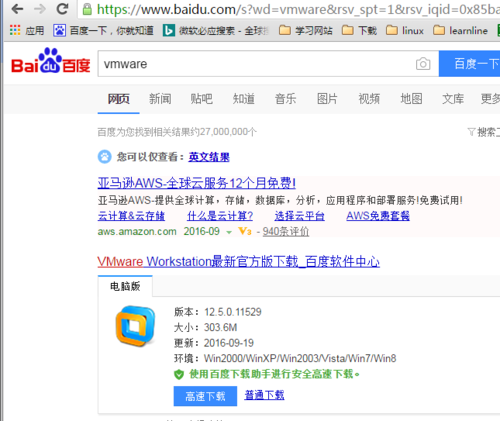Click the Win2000/WinXP environment text
This screenshot has height=421, width=500.
[300, 359]
